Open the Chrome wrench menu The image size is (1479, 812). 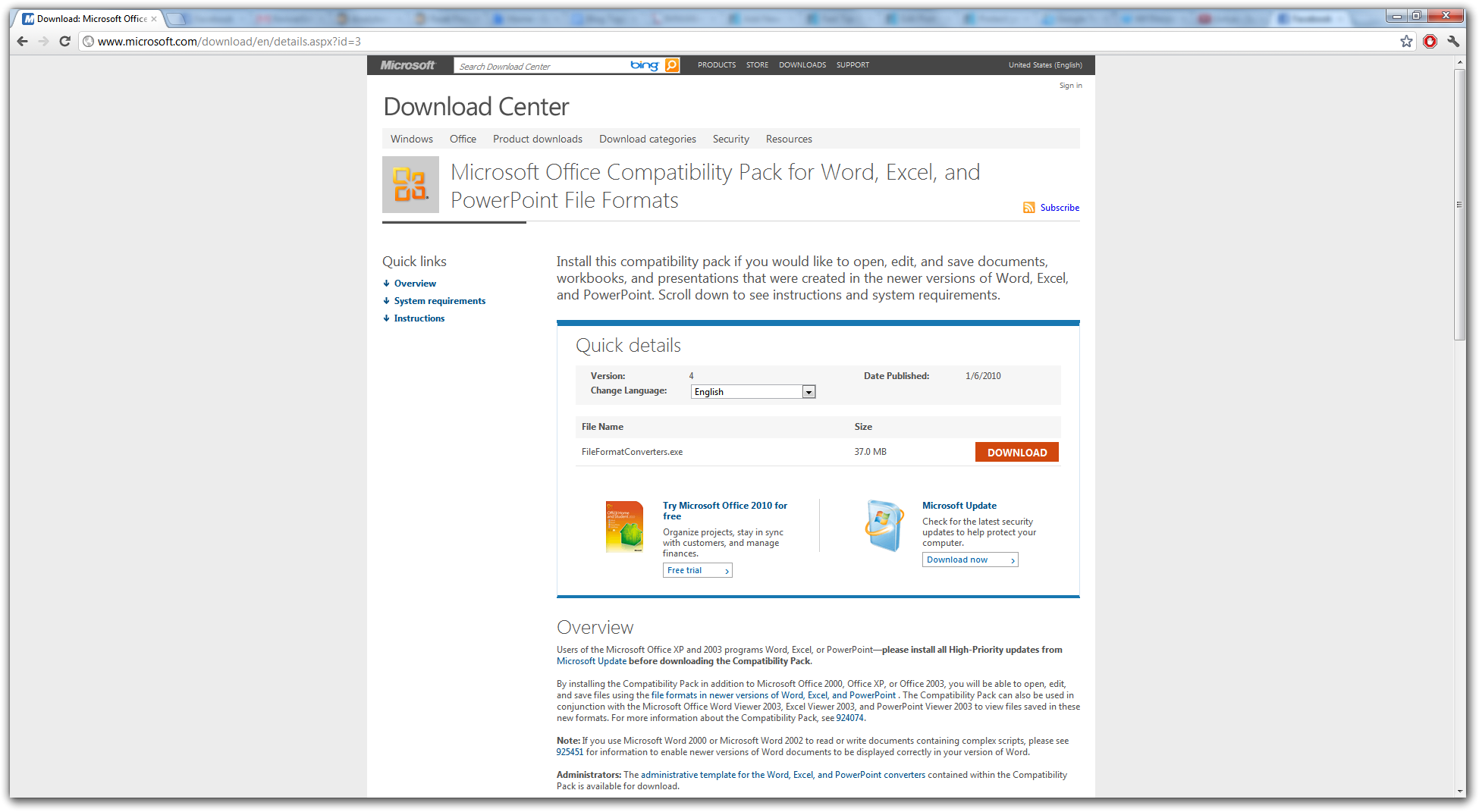click(x=1453, y=41)
